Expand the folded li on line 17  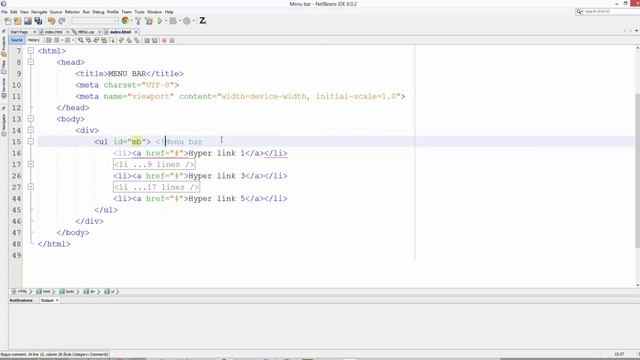tap(31, 164)
